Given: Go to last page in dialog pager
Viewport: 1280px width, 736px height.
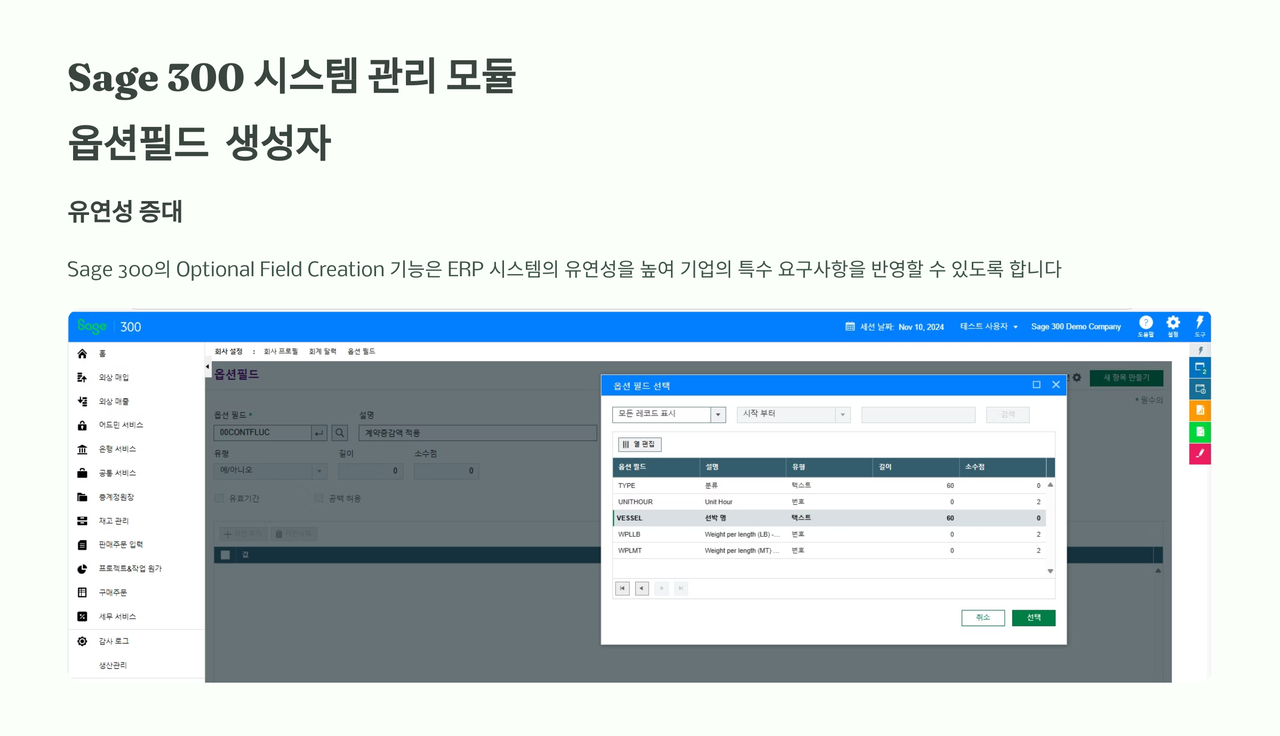Looking at the screenshot, I should 681,589.
